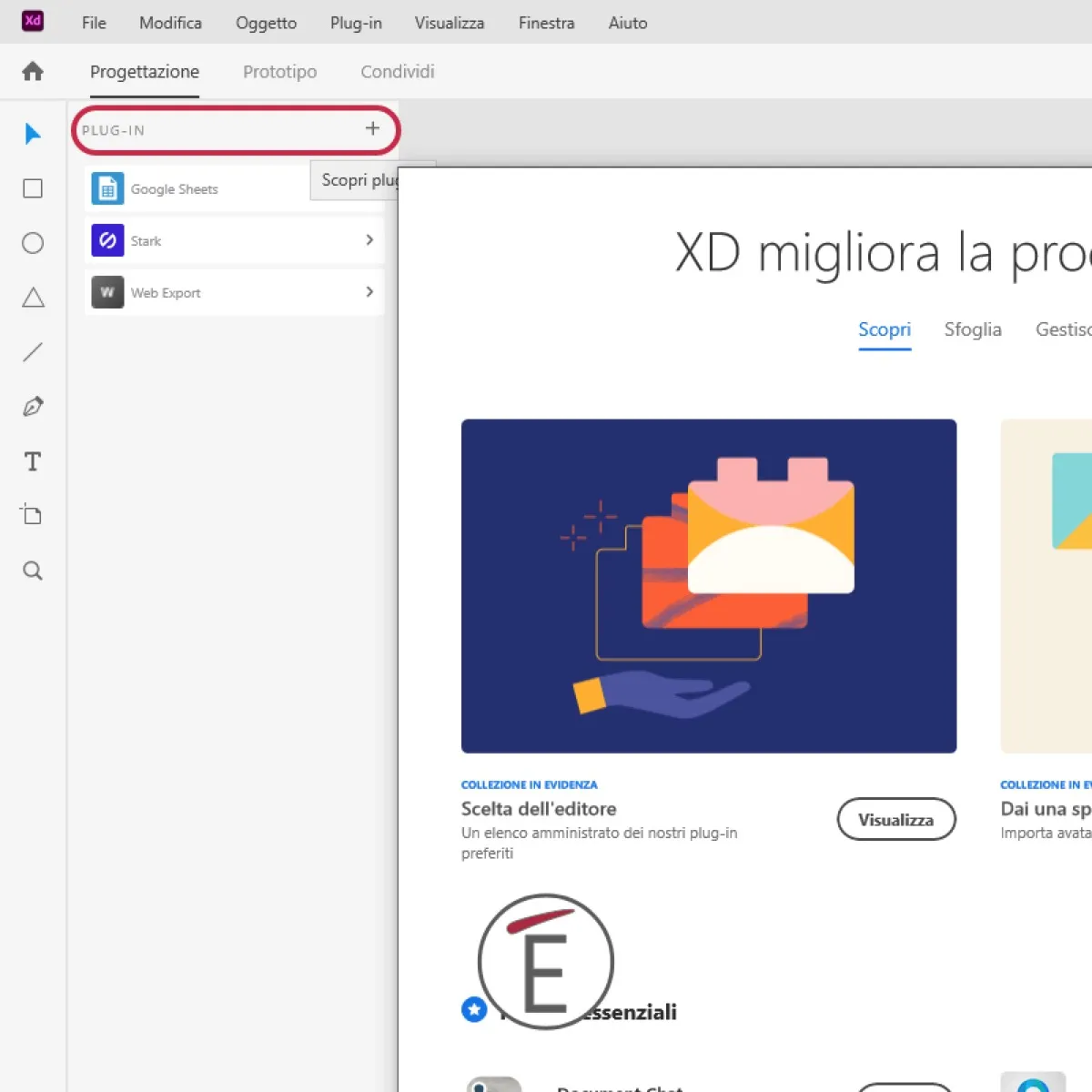Add a plugin with the plus icon

[x=371, y=128]
